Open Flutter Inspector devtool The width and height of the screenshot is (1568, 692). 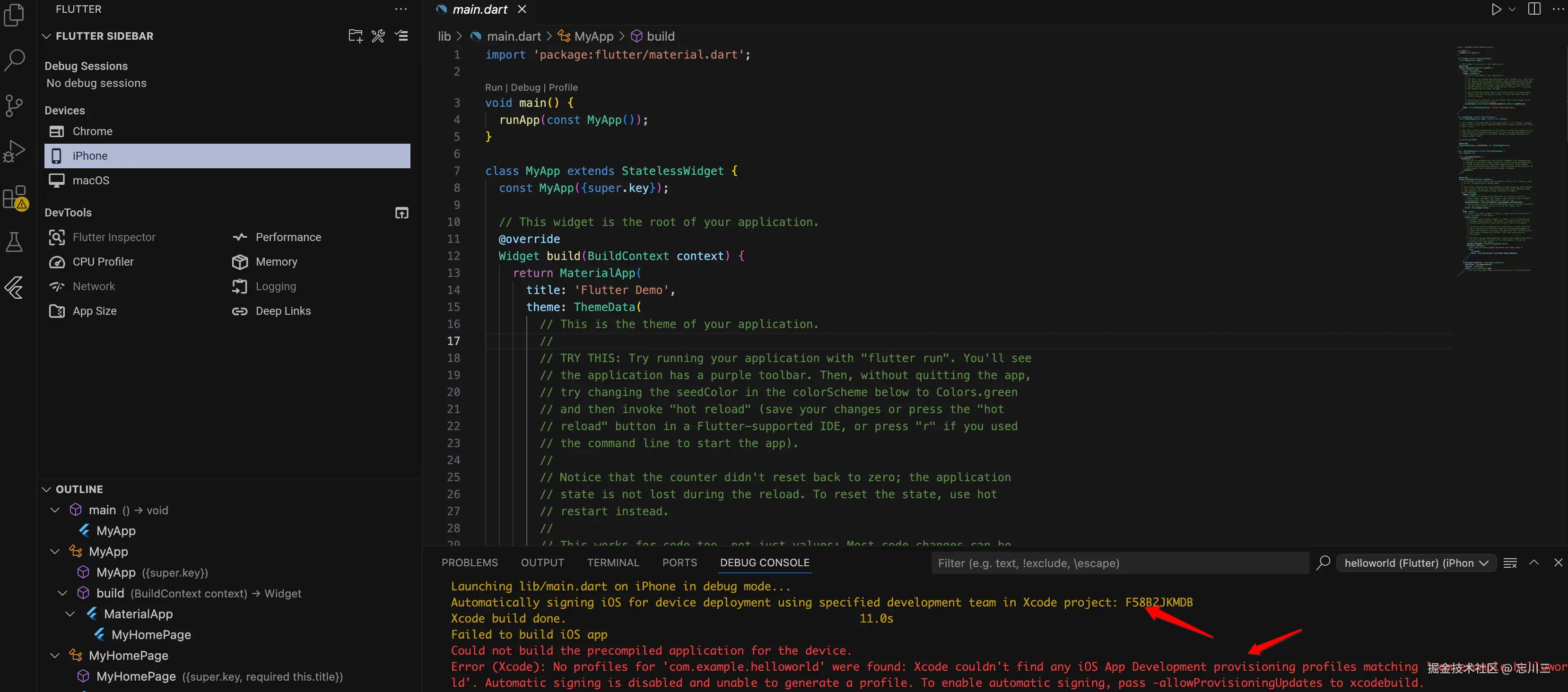coord(114,237)
